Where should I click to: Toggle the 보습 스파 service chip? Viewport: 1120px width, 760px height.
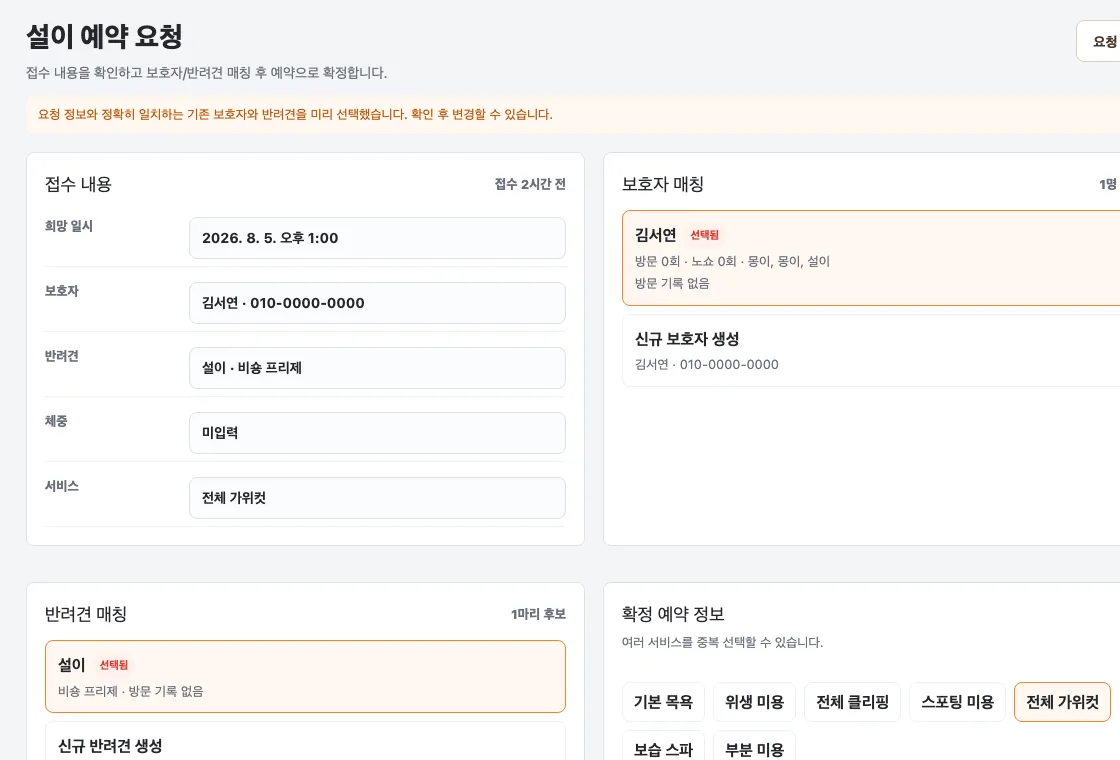(663, 746)
